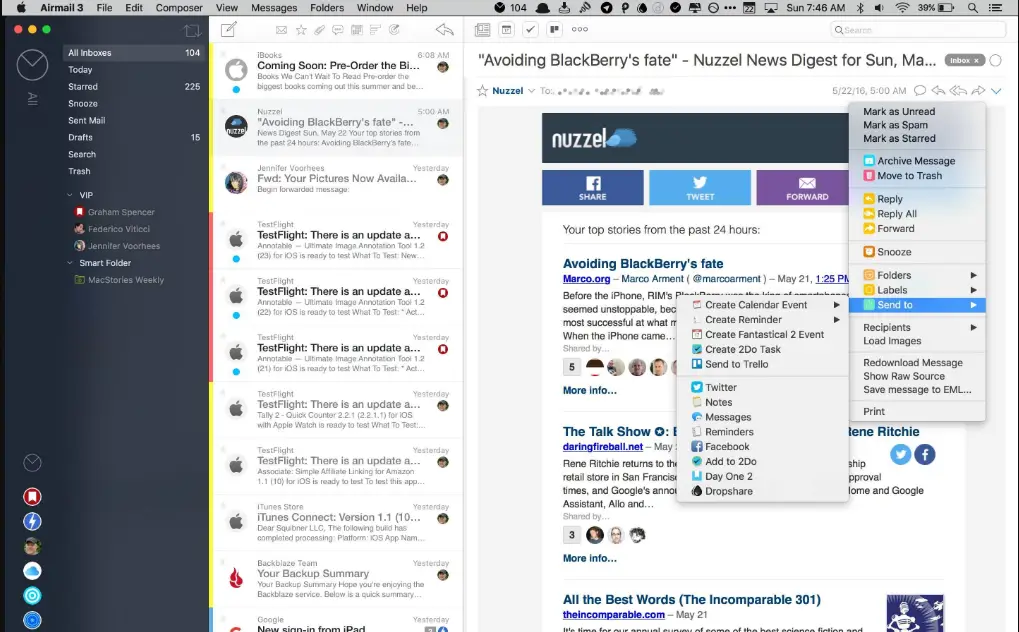The width and height of the screenshot is (1019, 632).
Task: Open the iBooks Coming Soon message
Action: (337, 71)
